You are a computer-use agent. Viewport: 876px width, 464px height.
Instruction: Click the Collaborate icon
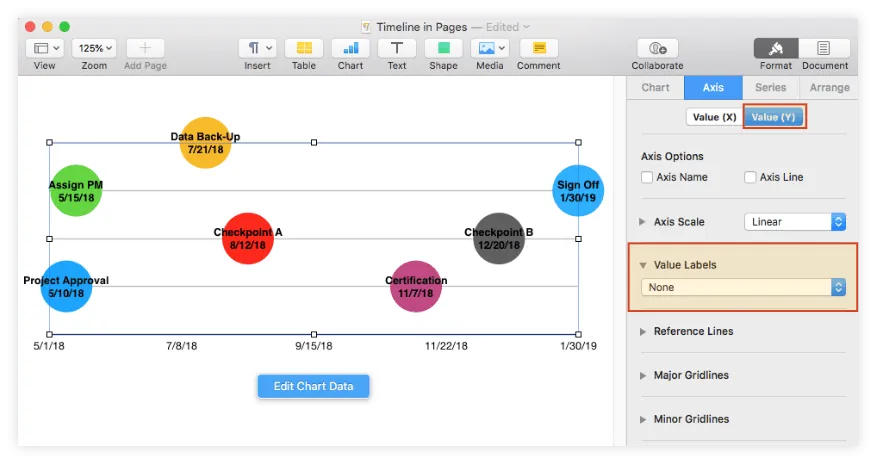point(657,48)
